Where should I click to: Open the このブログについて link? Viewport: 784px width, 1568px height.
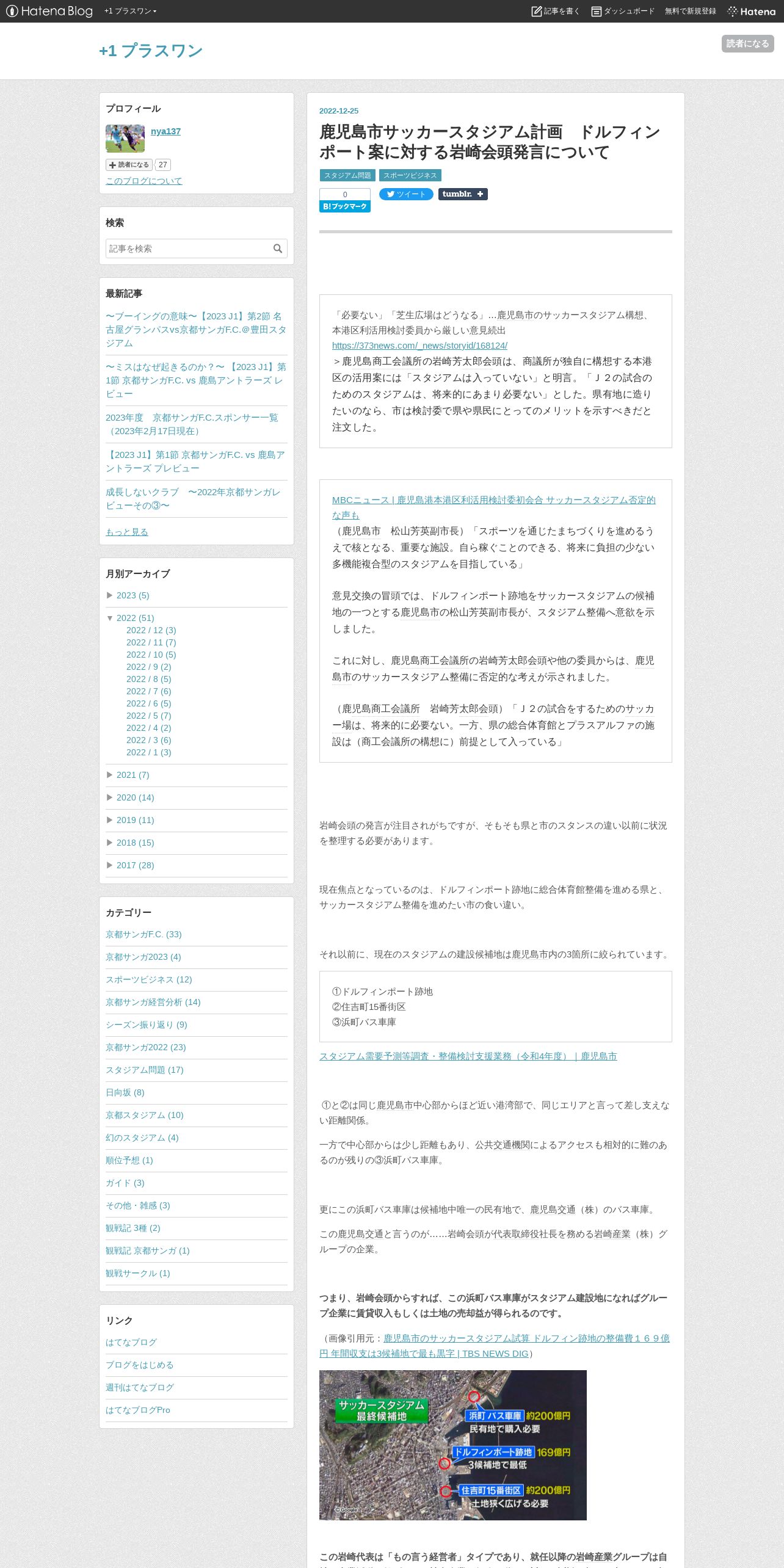pyautogui.click(x=144, y=181)
